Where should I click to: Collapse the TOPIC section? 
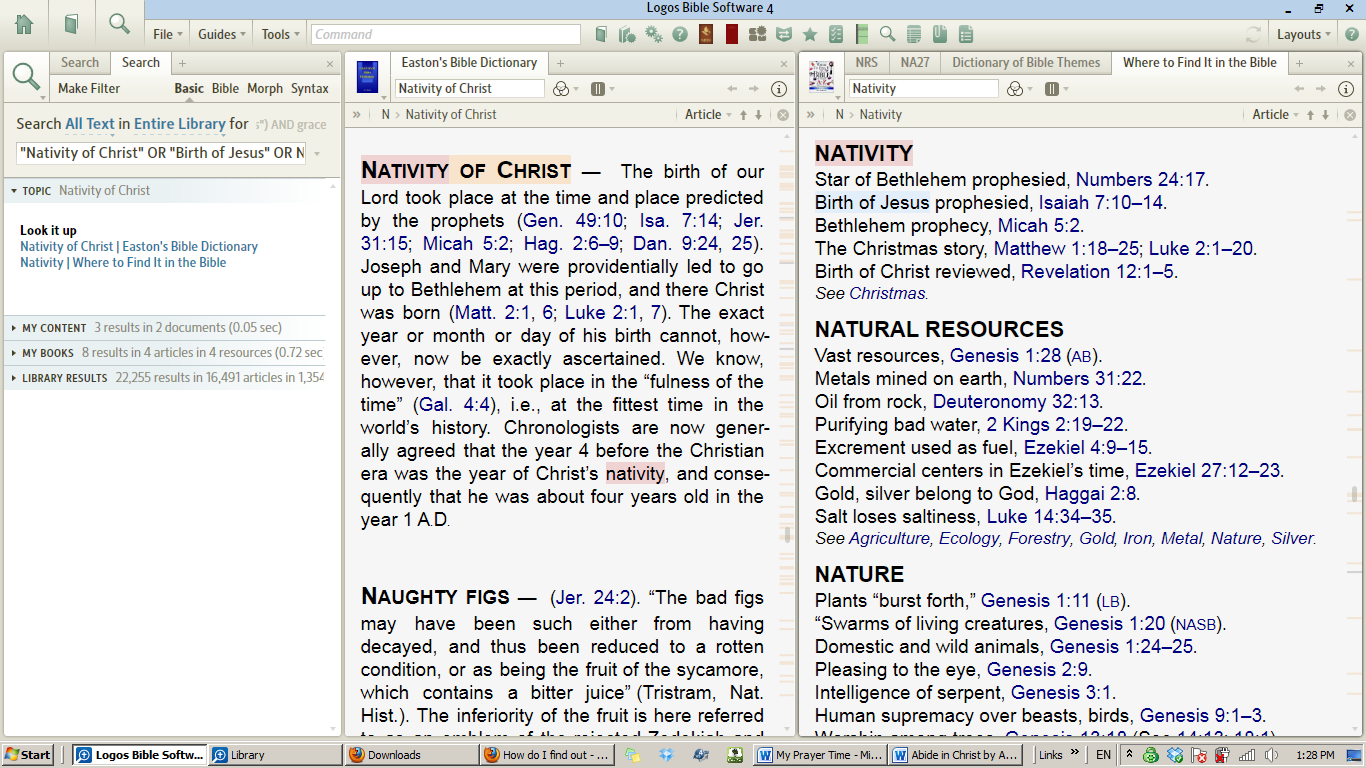14,191
